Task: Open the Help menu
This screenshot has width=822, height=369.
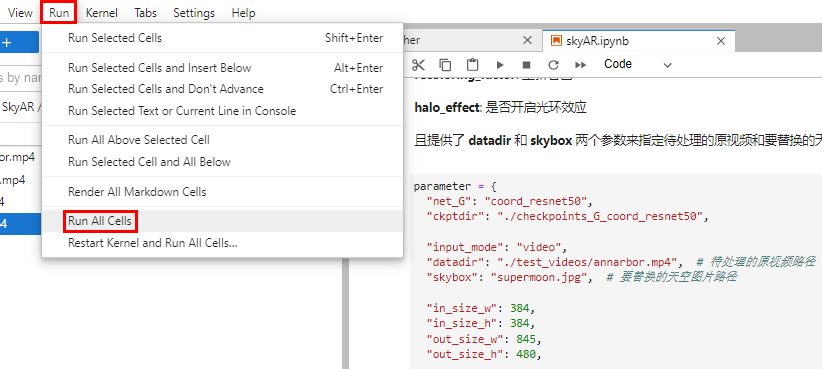Action: coord(243,13)
